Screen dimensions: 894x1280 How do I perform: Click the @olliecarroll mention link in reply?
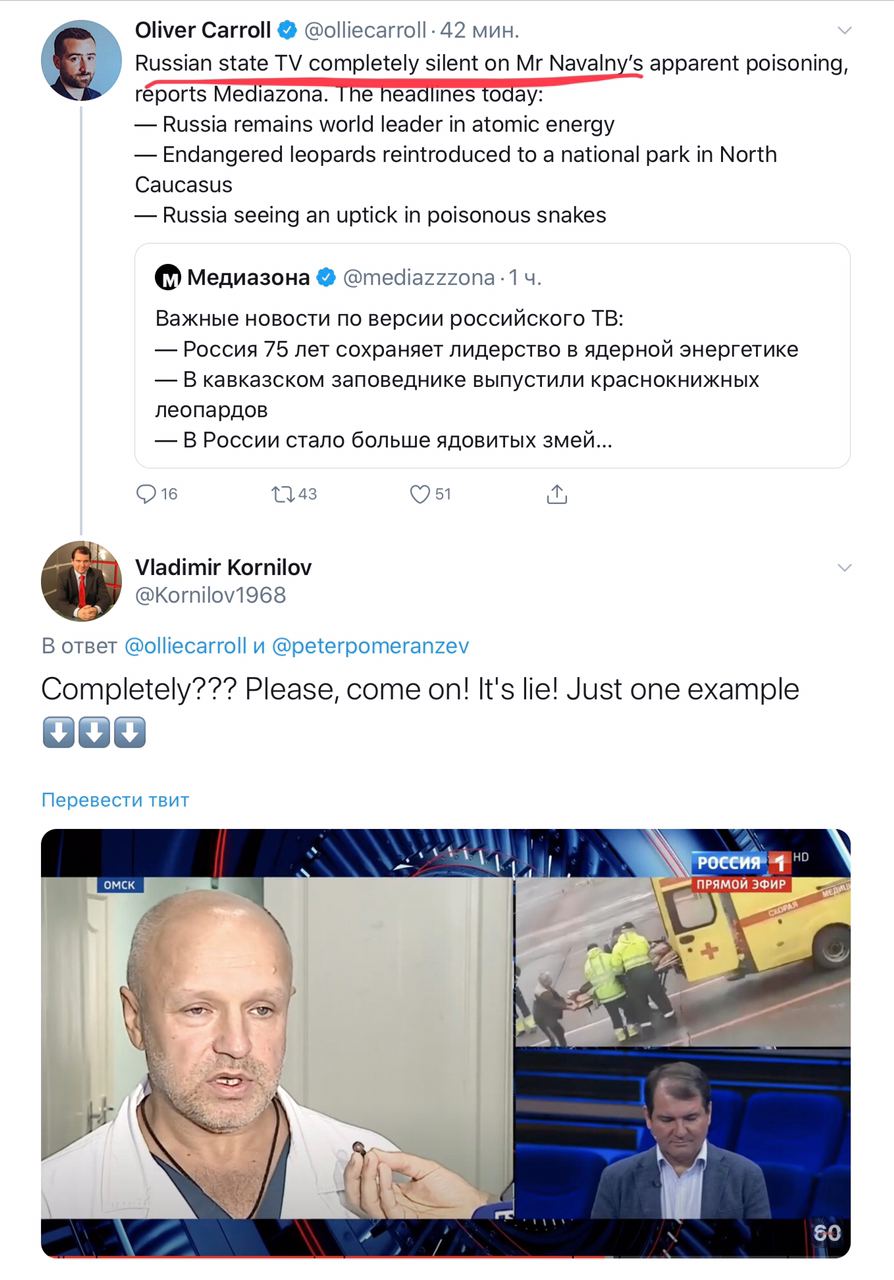point(185,646)
